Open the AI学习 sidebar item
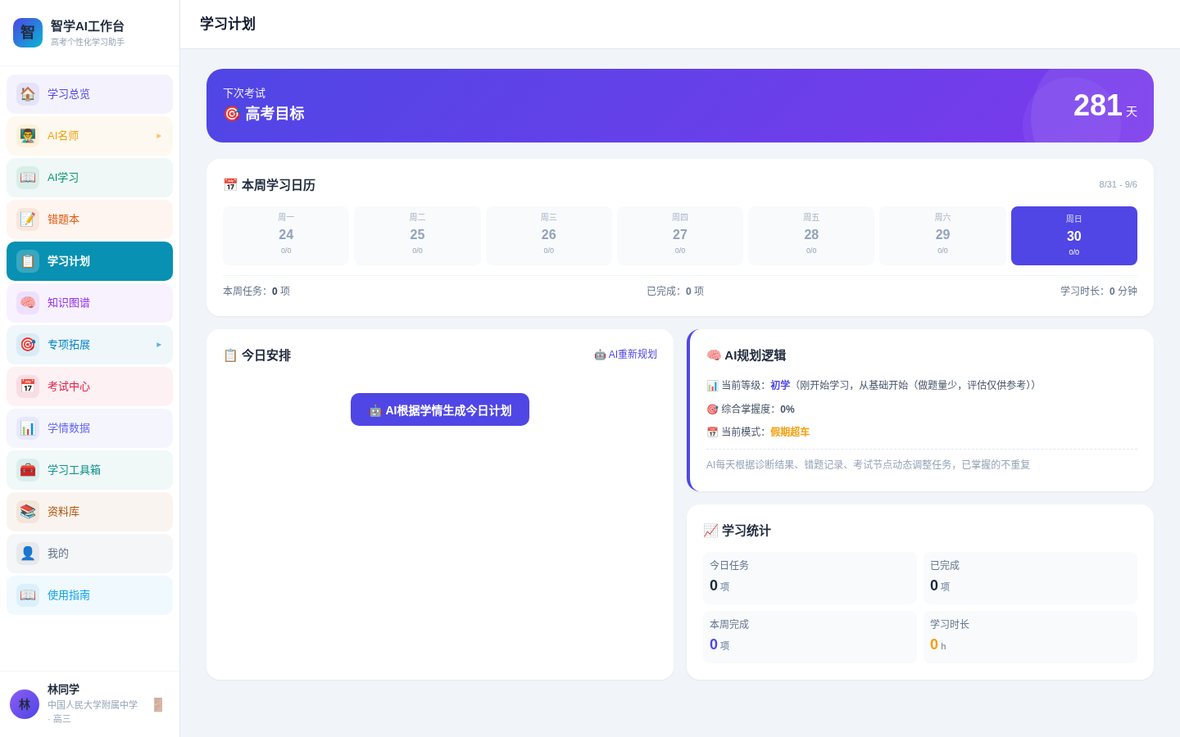1180x737 pixels. coord(90,178)
